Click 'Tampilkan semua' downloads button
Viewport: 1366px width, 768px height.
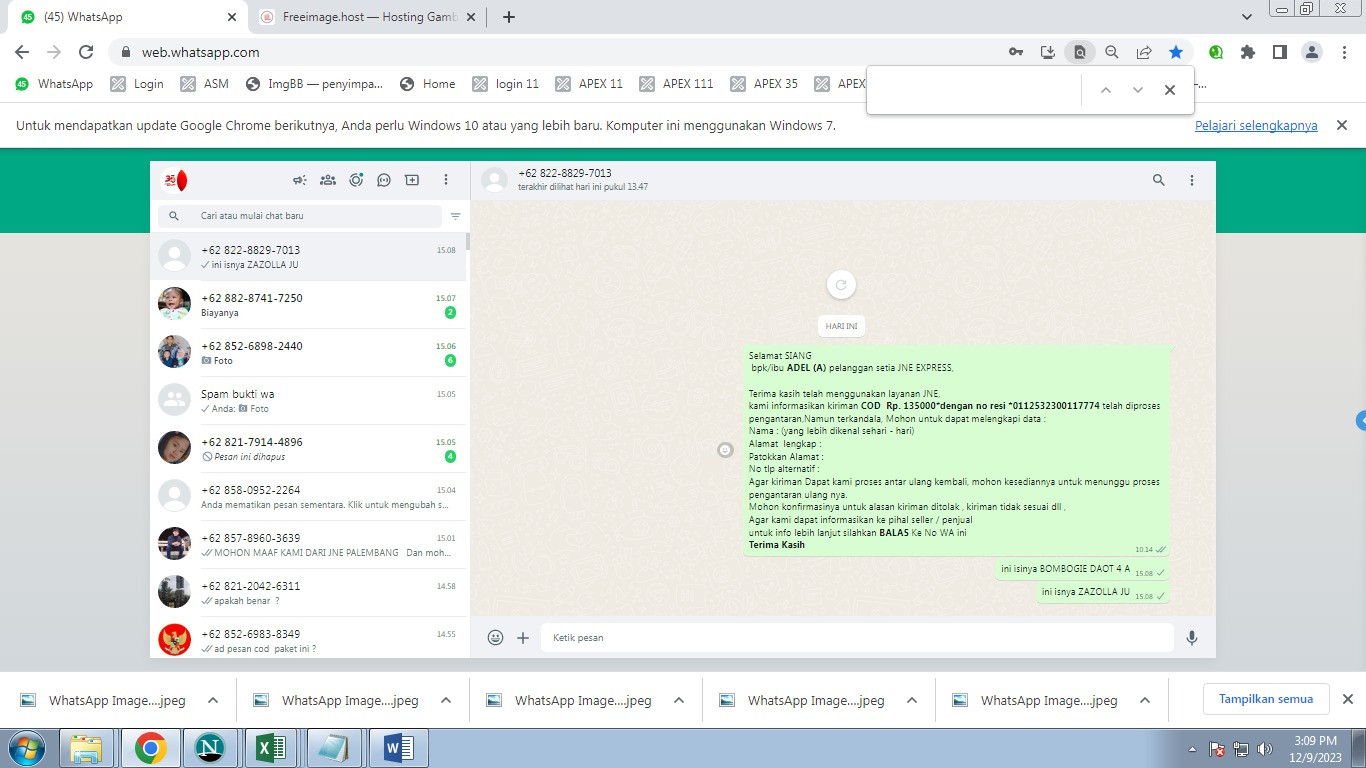(x=1266, y=699)
